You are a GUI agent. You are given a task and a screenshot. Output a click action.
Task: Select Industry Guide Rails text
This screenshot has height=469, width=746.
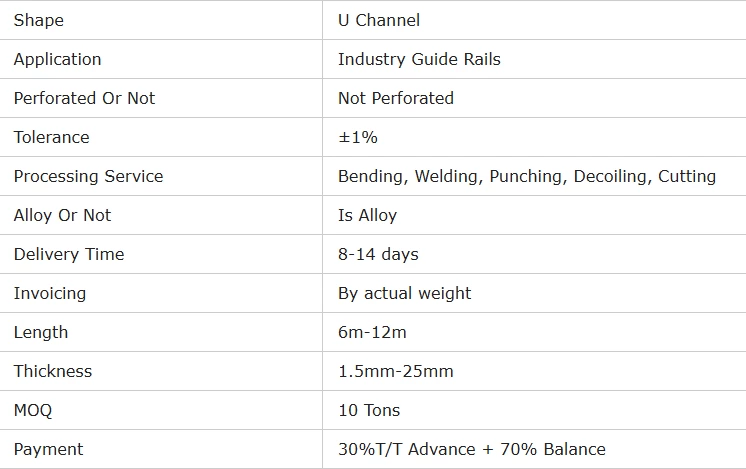[419, 59]
